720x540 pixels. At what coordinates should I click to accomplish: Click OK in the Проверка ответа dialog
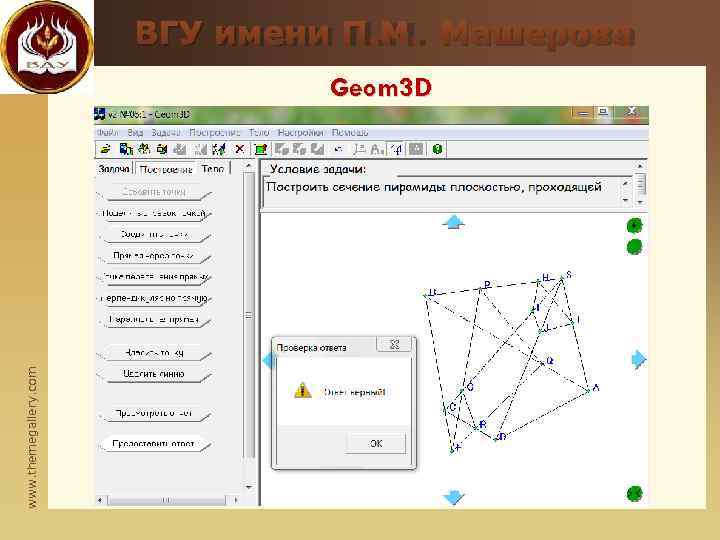(x=376, y=443)
